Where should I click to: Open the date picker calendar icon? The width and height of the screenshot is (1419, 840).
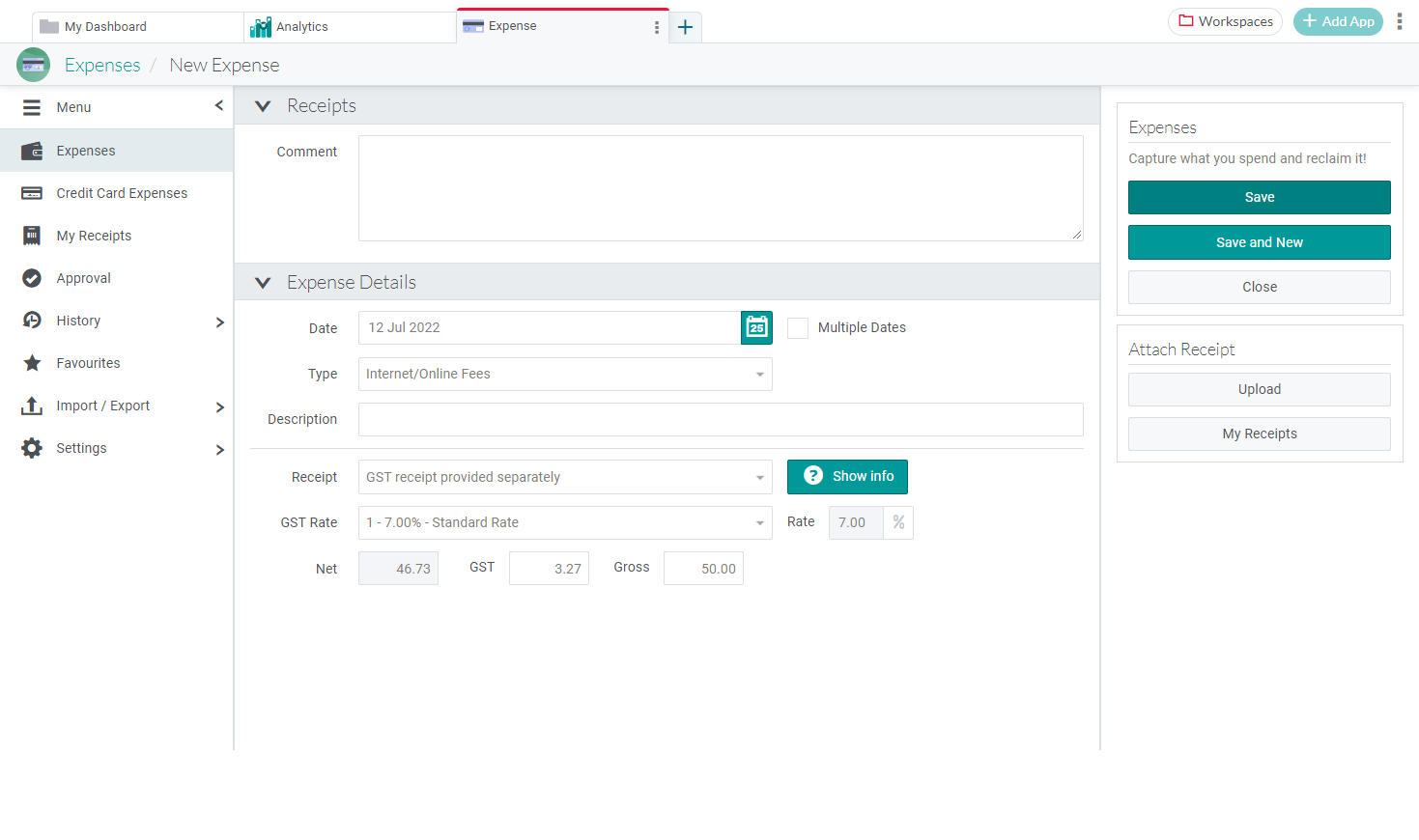[x=756, y=327]
